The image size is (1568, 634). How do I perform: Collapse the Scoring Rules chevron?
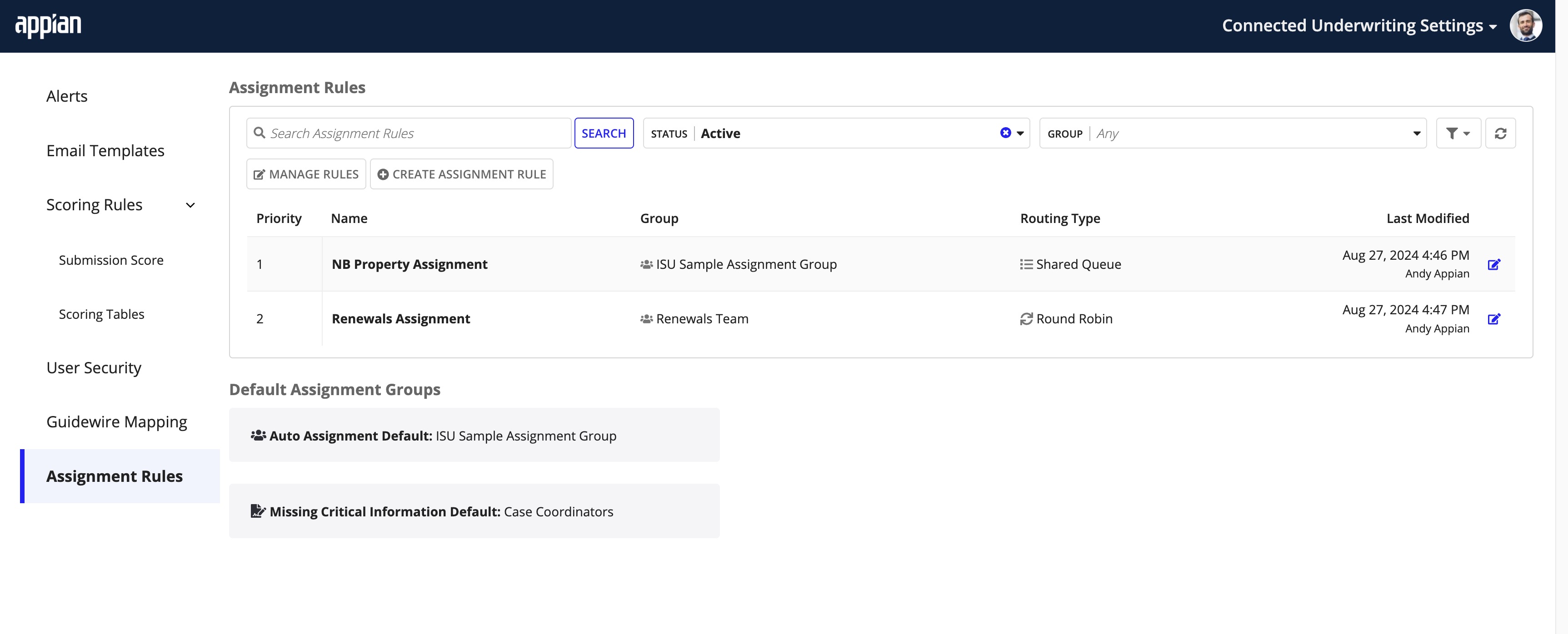(x=190, y=206)
